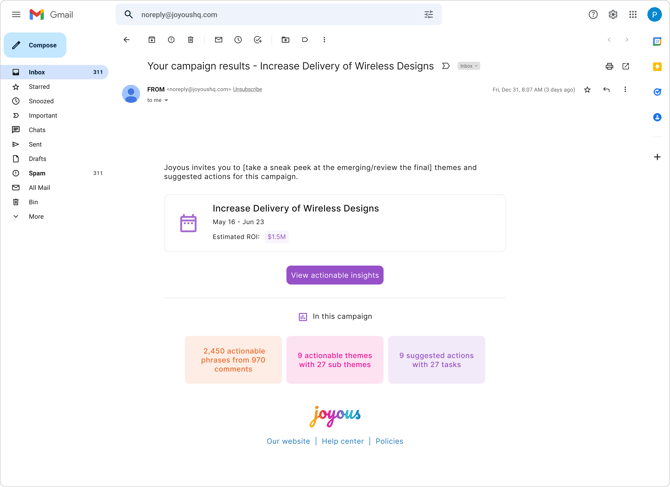Screen dimensions: 670x487
Task: Star this email from Joyous
Action: 587,90
